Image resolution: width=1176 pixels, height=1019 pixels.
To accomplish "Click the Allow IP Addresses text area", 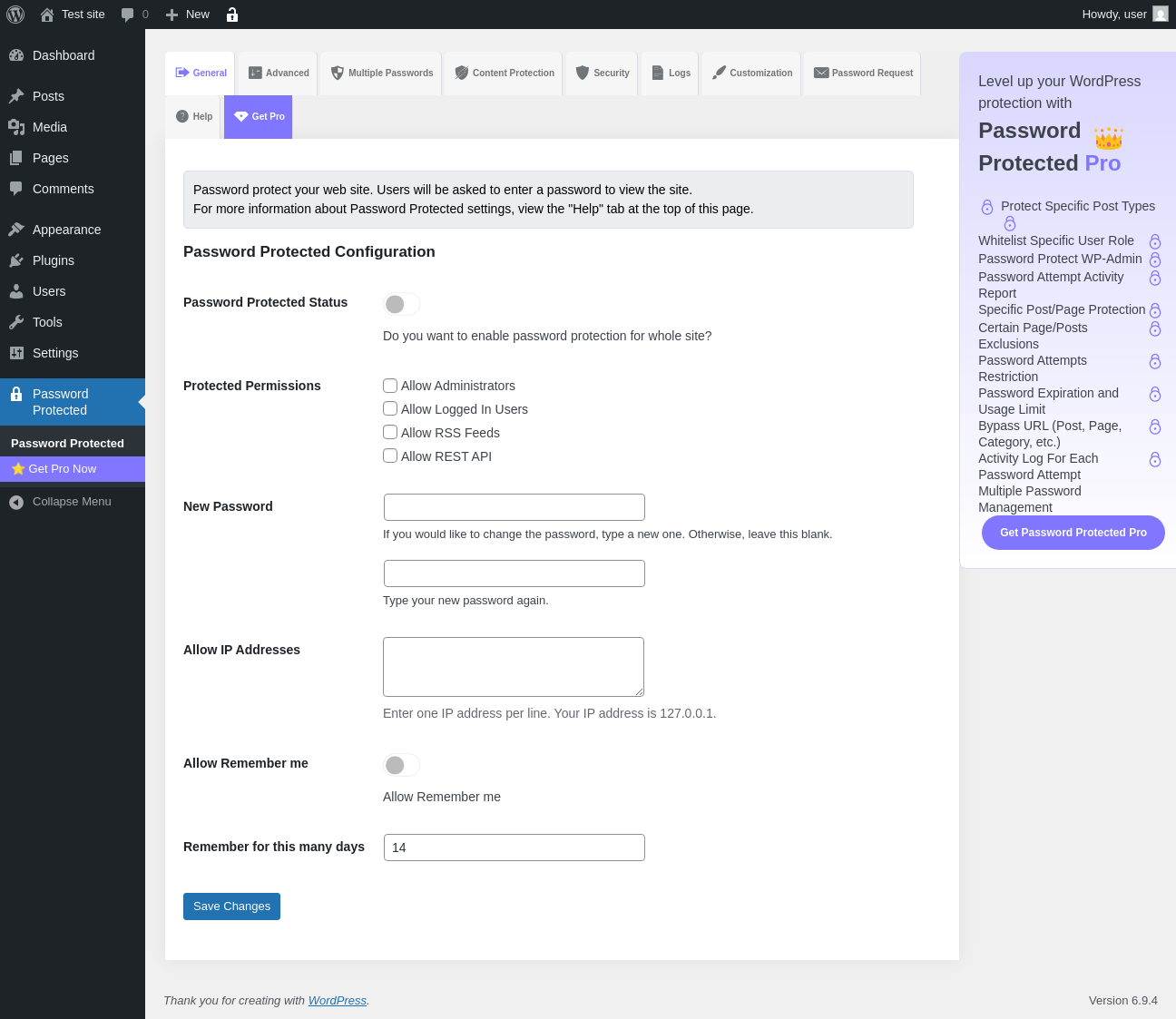I will pos(514,667).
